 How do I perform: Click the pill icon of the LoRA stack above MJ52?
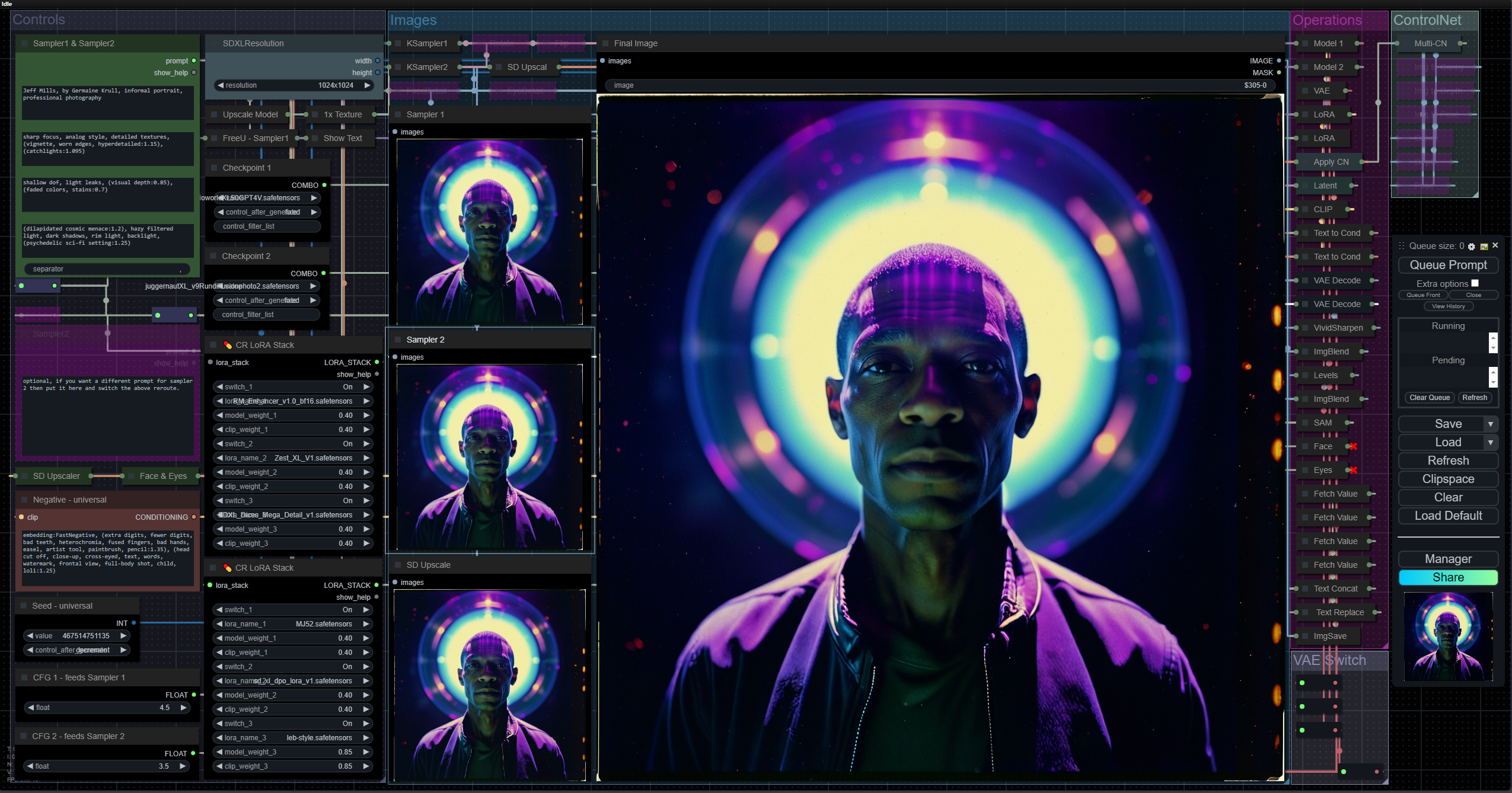[x=227, y=568]
